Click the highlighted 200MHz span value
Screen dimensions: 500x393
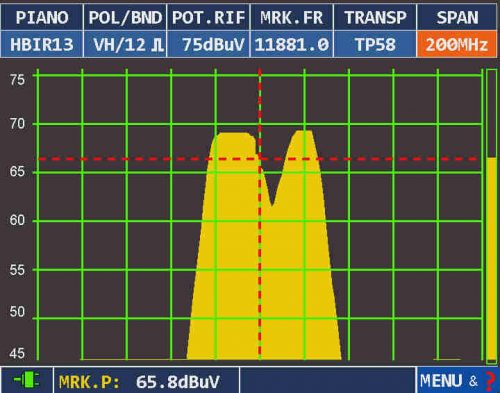point(457,44)
